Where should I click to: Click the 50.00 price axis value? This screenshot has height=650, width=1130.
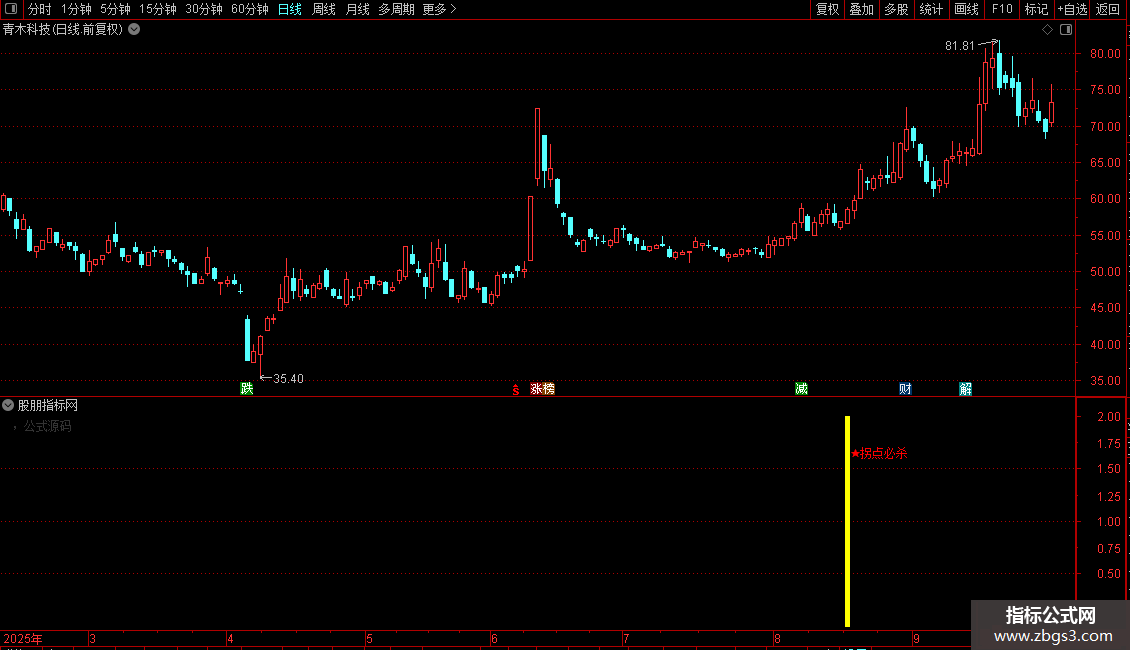coord(1105,272)
